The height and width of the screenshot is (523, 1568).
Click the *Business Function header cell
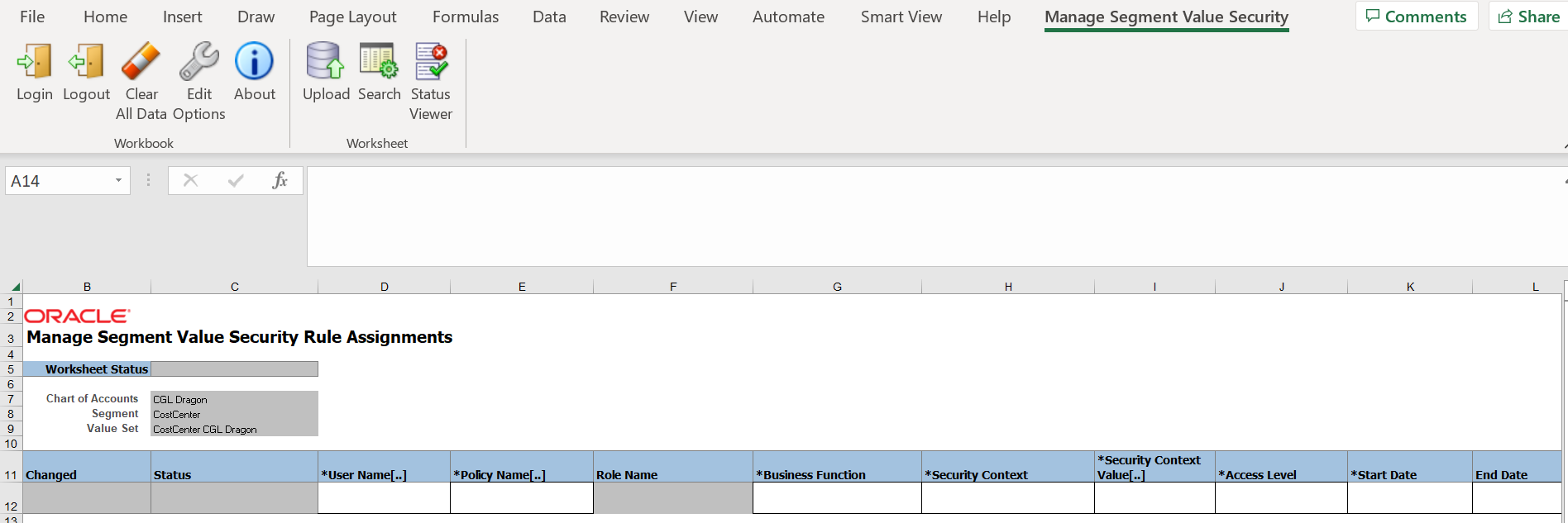pos(837,467)
